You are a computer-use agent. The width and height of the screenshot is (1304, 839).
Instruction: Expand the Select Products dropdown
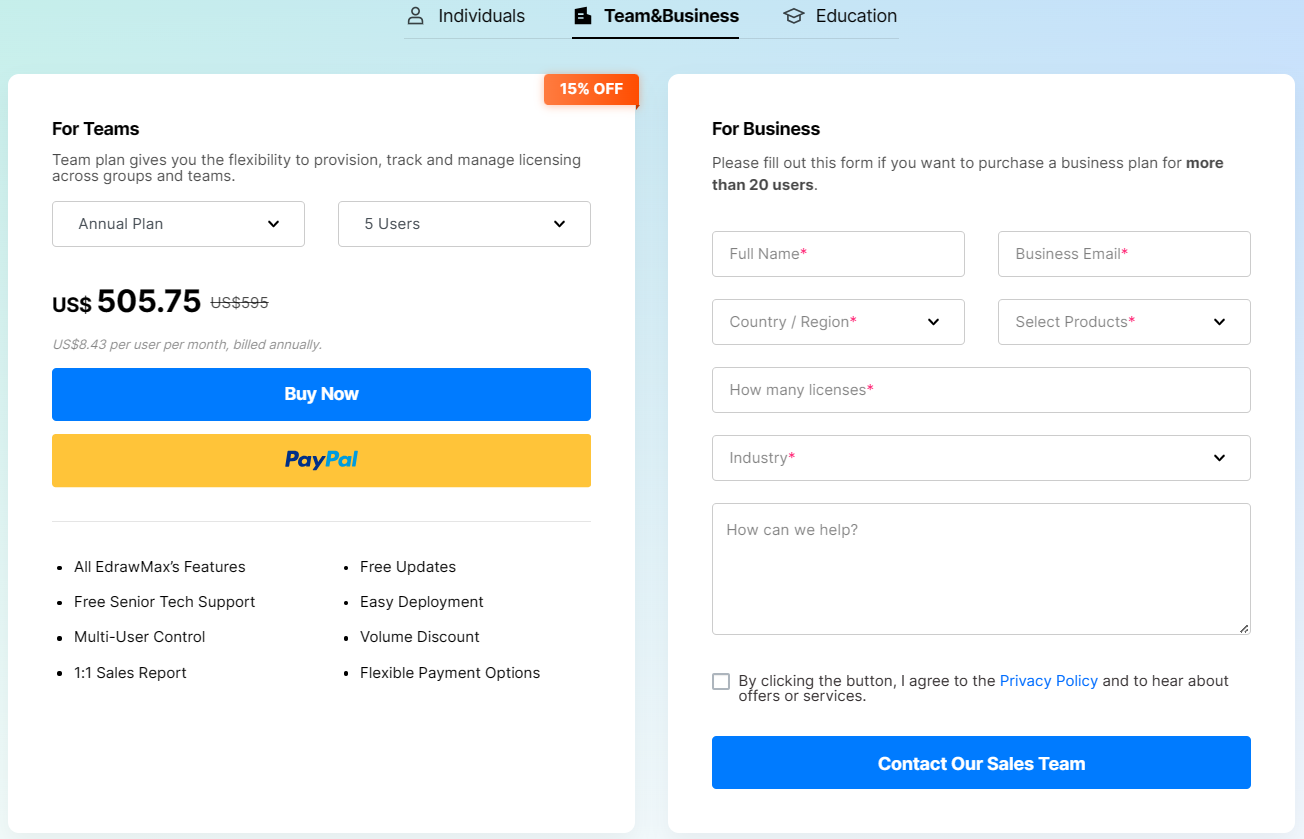point(1124,322)
